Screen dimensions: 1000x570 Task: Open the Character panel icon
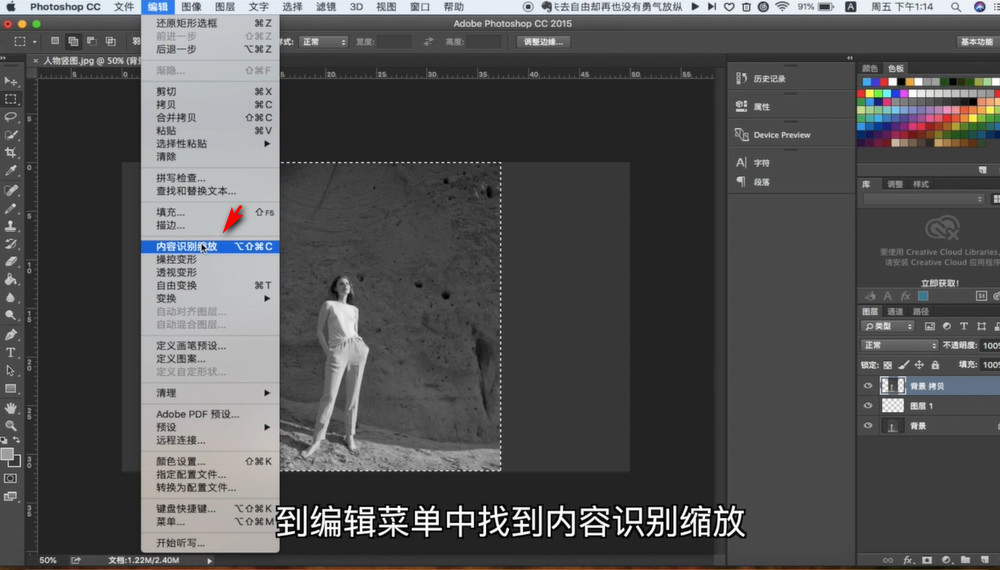point(741,163)
